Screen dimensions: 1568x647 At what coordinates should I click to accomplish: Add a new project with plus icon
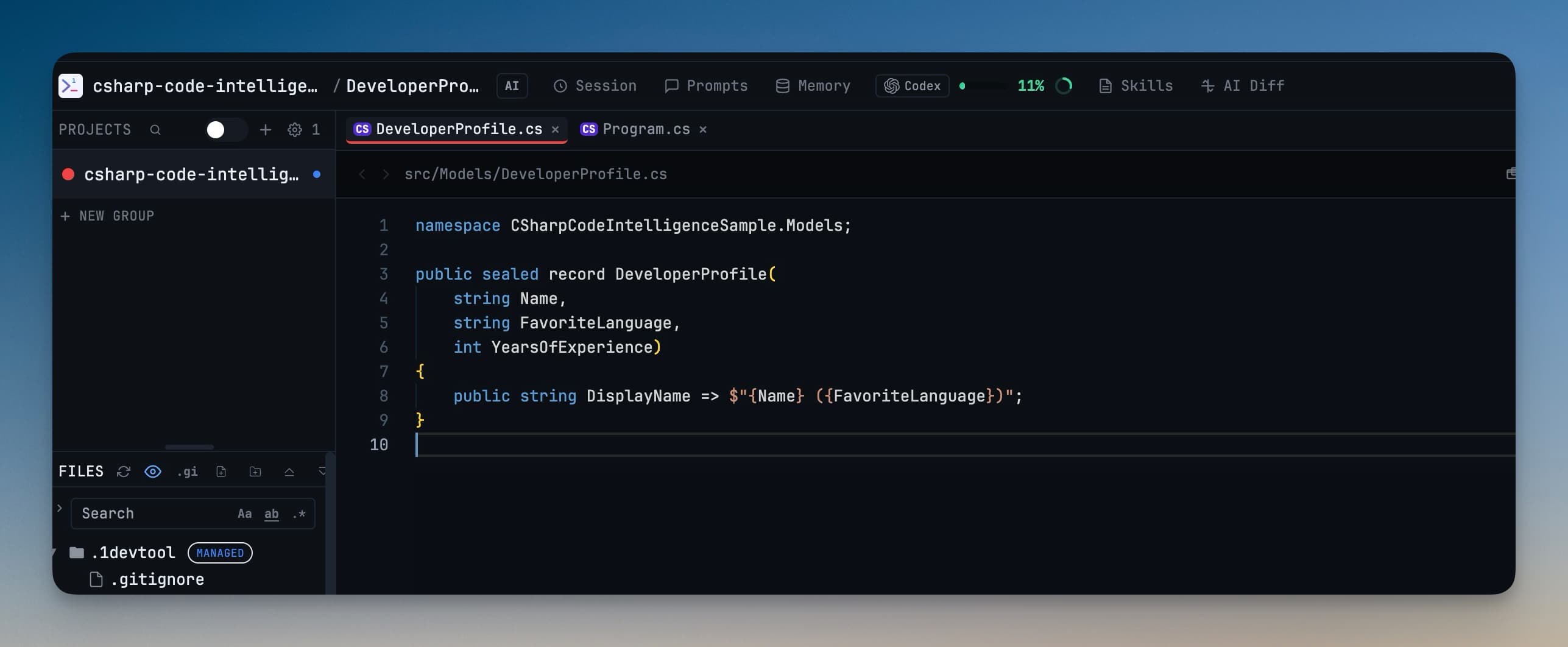(266, 130)
